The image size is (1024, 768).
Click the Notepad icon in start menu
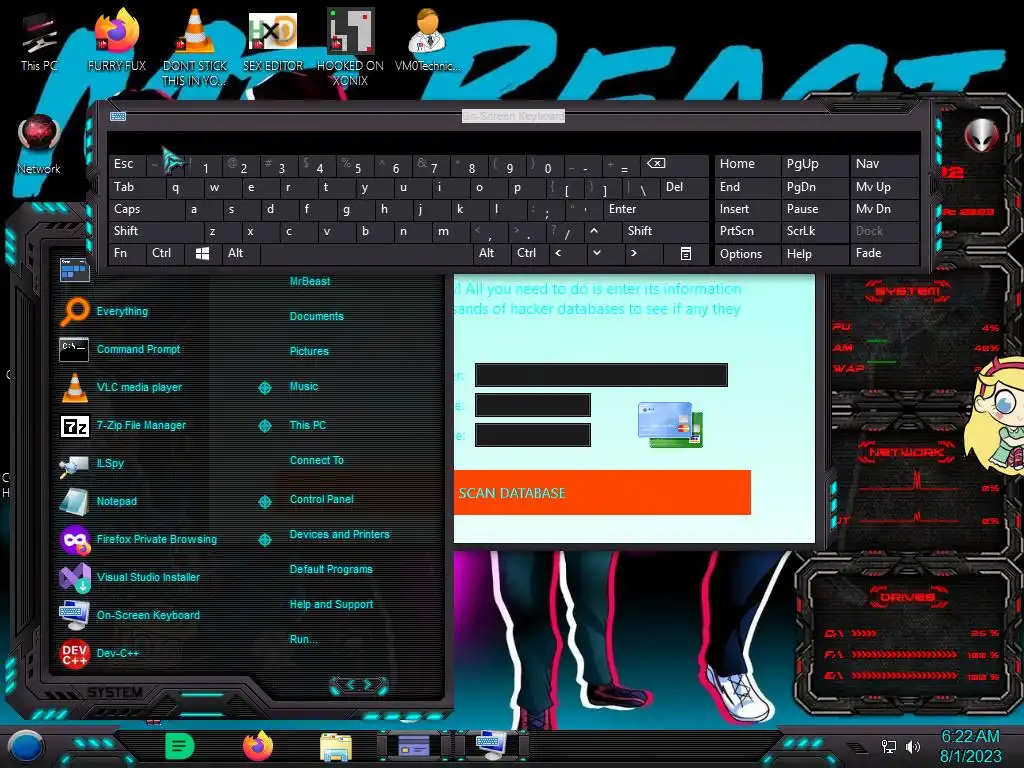74,502
